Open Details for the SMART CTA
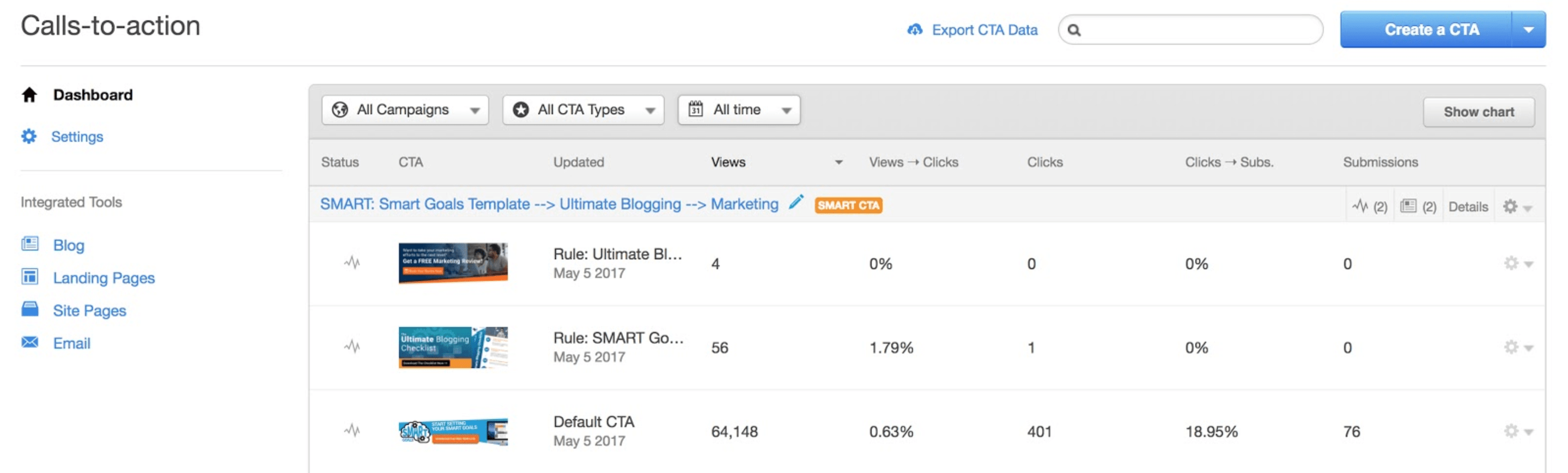 pos(1468,207)
